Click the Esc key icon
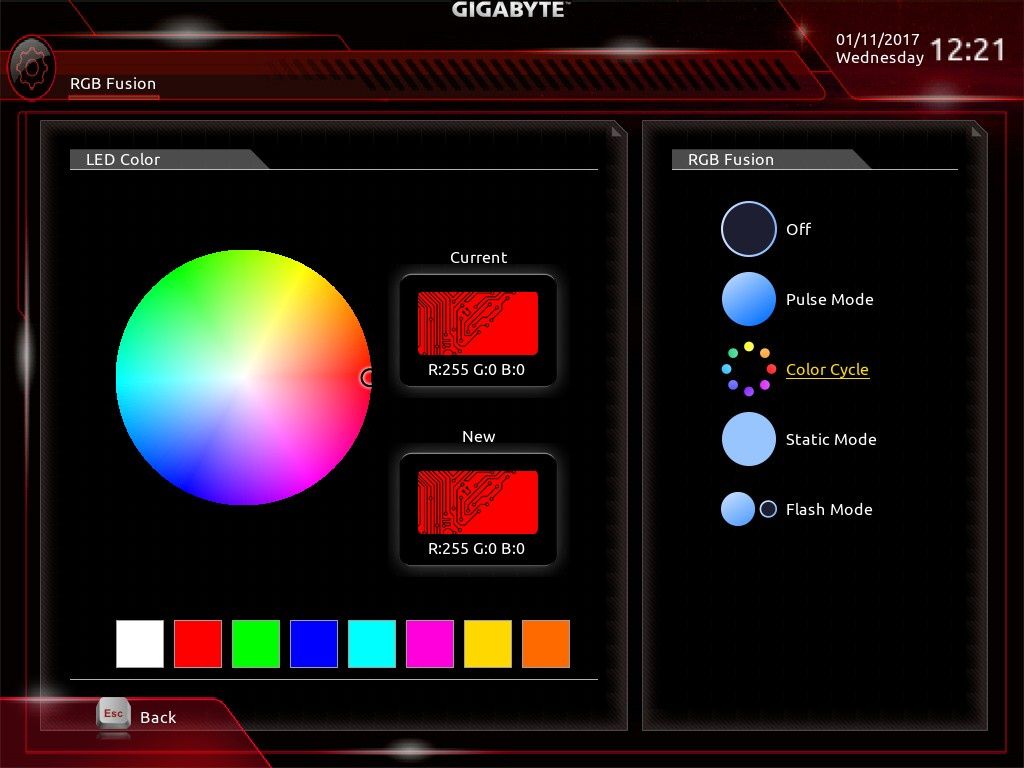1024x768 pixels. click(x=113, y=714)
